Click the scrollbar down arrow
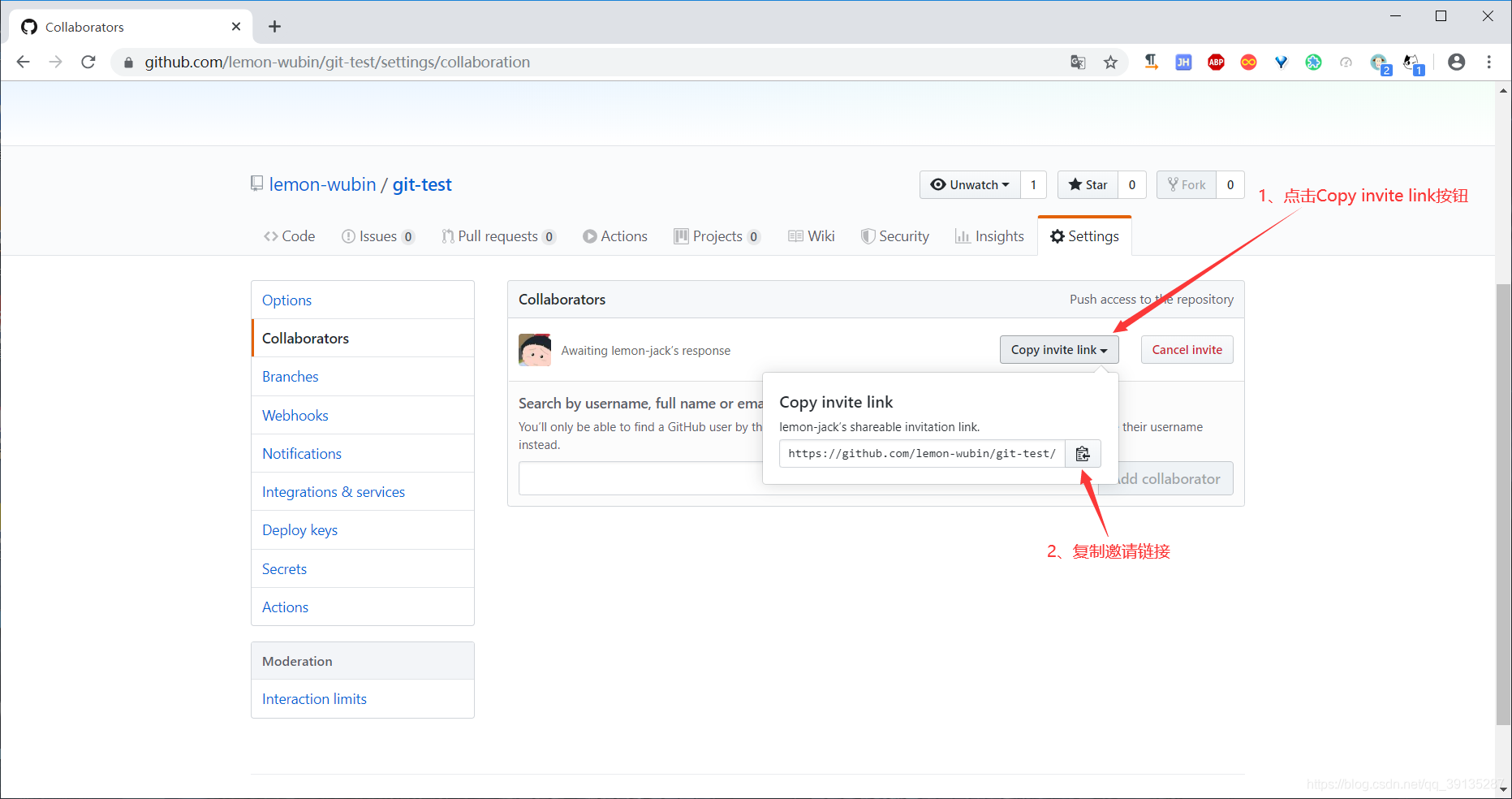 pyautogui.click(x=1503, y=788)
